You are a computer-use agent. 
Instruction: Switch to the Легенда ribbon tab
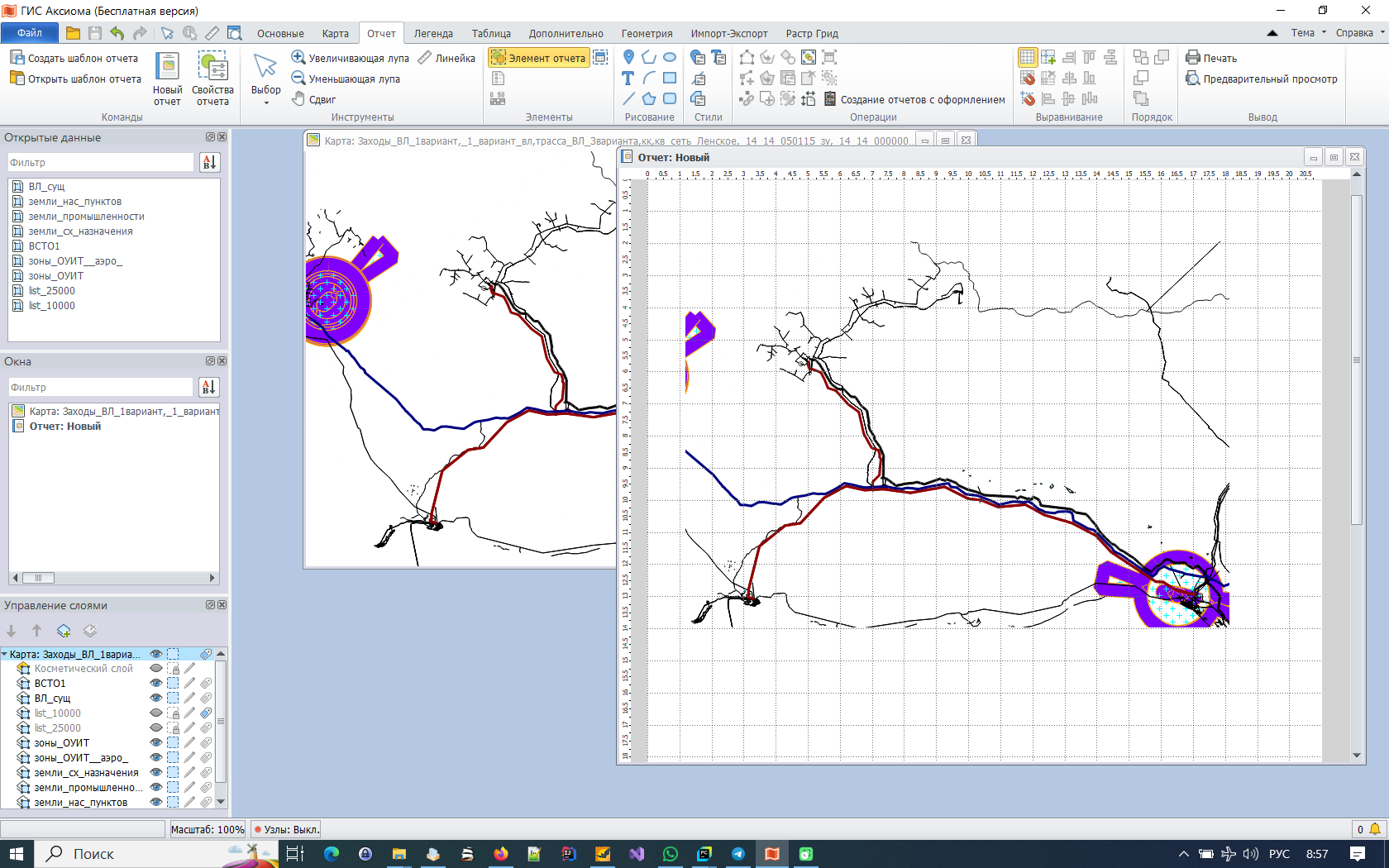click(434, 33)
